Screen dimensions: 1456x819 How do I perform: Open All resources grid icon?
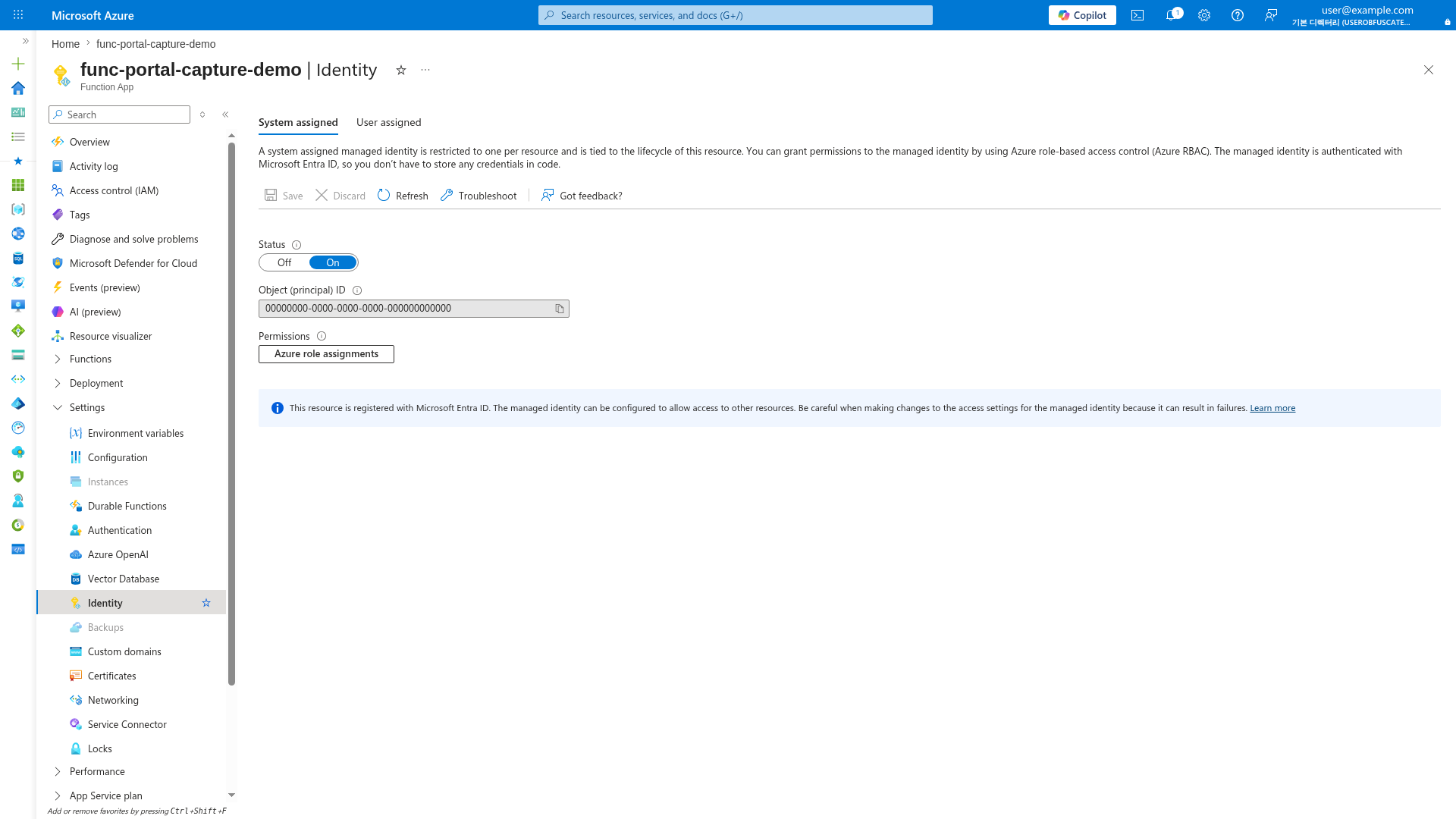point(18,185)
